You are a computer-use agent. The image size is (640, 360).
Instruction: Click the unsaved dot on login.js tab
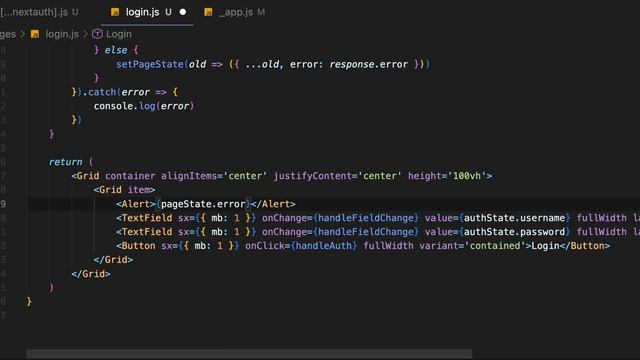tap(183, 12)
